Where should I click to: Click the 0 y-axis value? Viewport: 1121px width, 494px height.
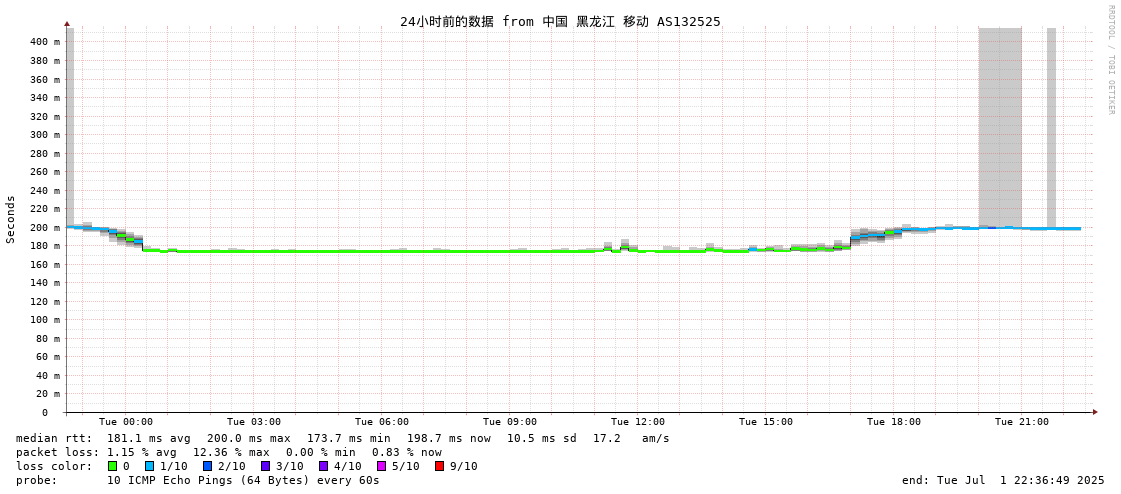click(x=45, y=413)
